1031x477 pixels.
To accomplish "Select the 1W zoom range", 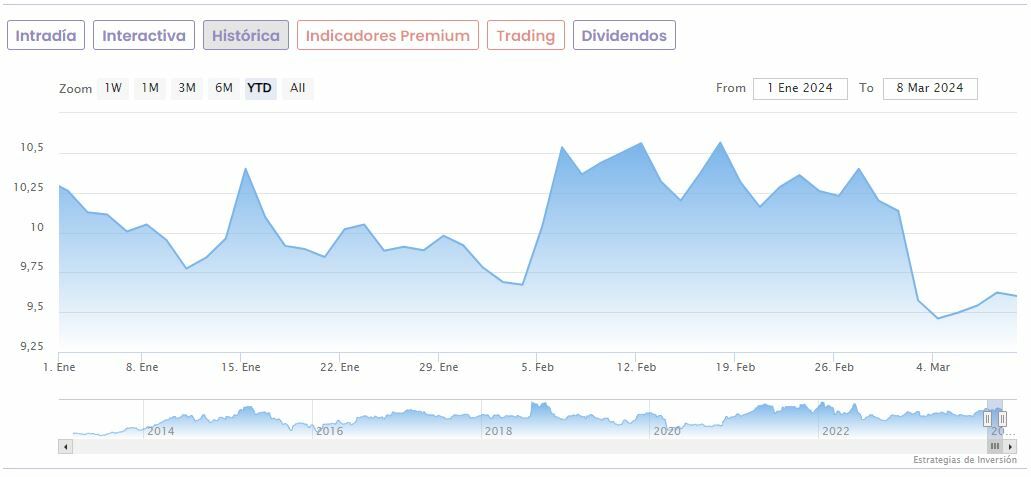I will (x=113, y=88).
